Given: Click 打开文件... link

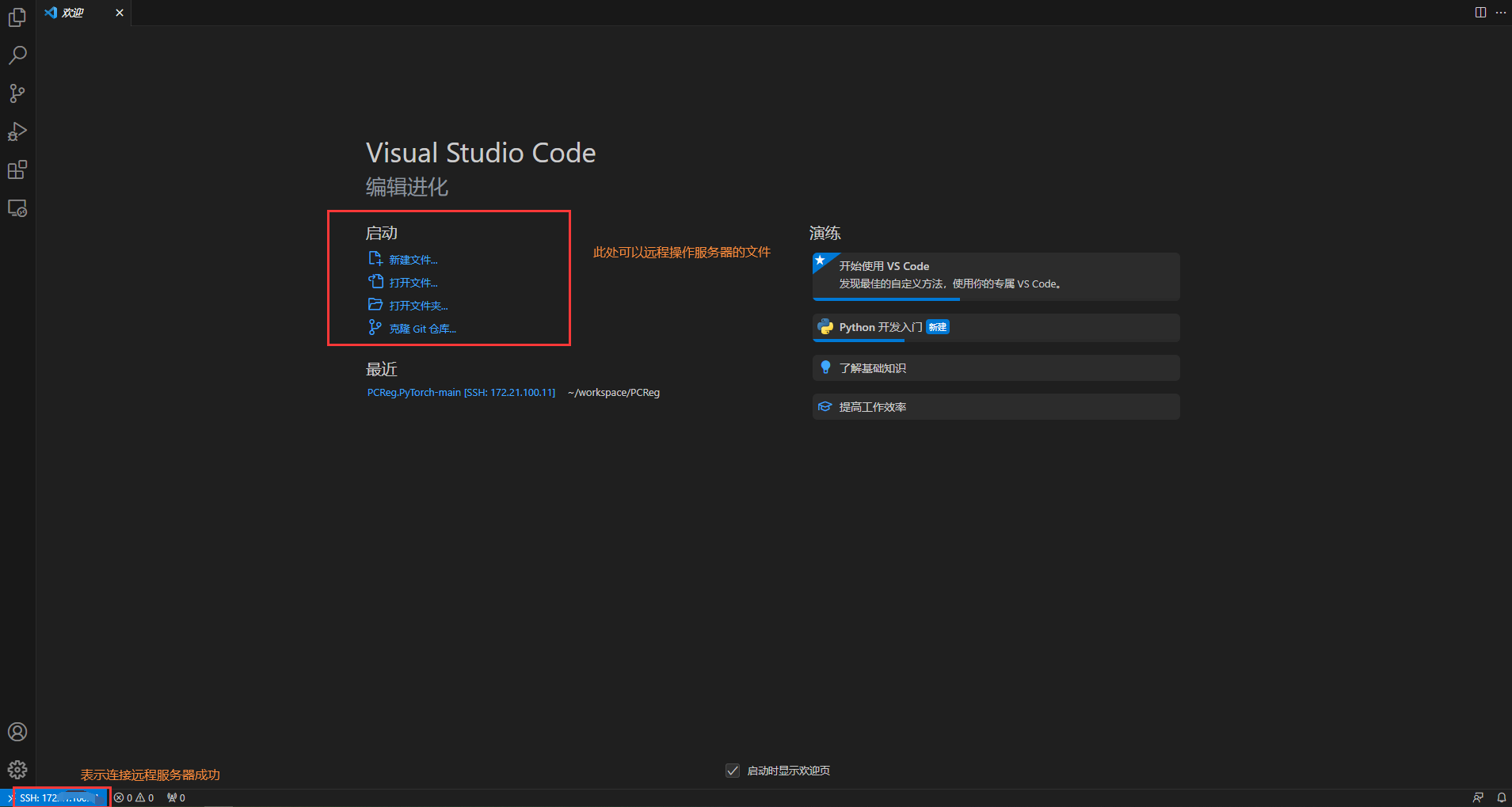Looking at the screenshot, I should pos(413,283).
